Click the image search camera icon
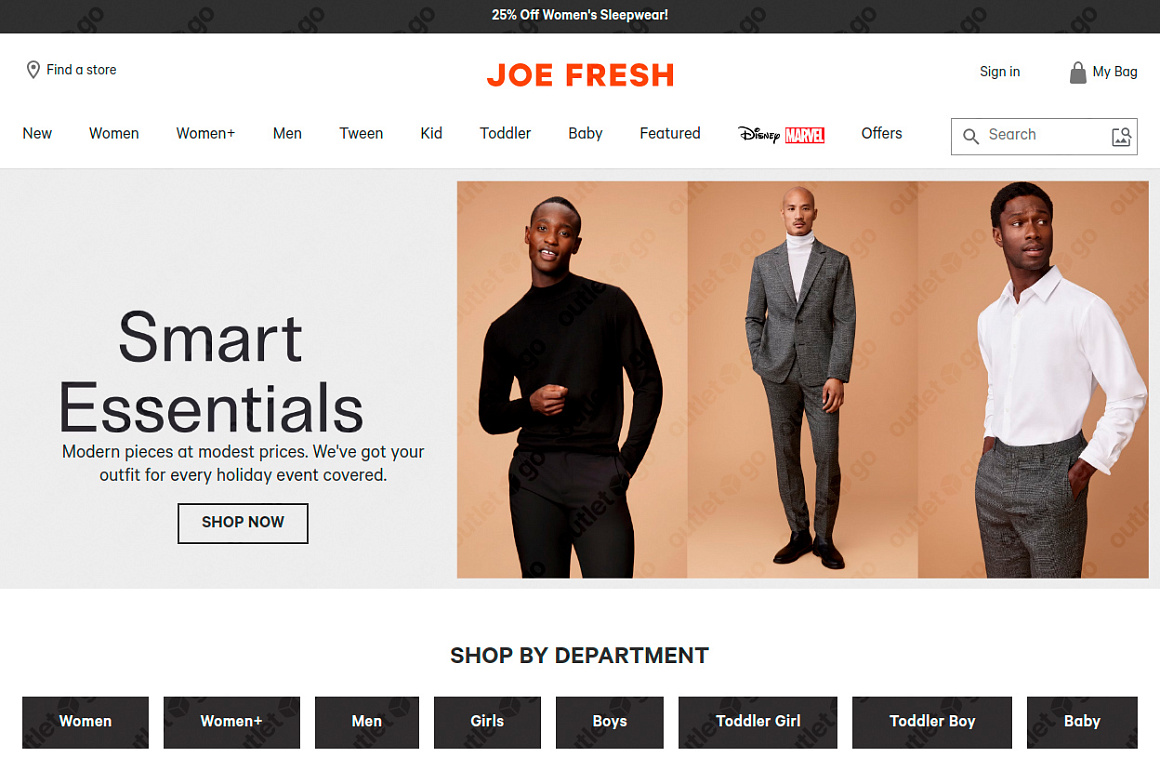 [1122, 136]
